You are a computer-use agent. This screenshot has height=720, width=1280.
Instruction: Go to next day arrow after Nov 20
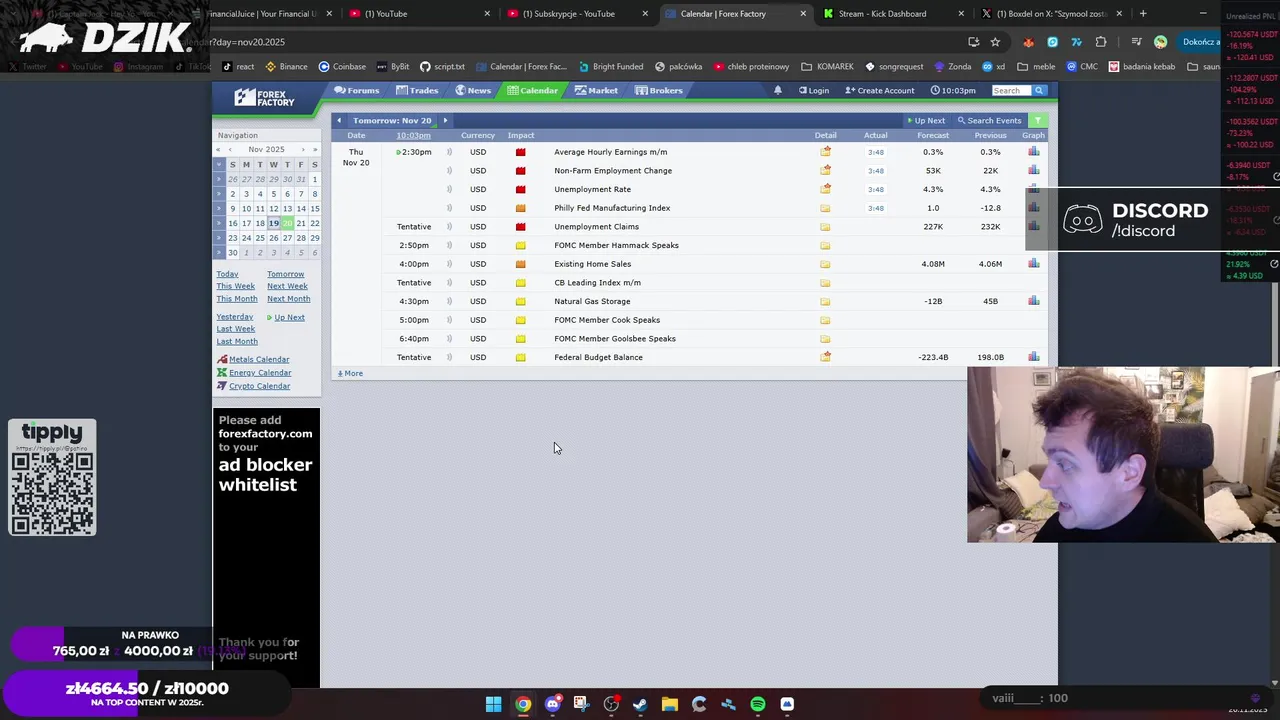coord(445,121)
